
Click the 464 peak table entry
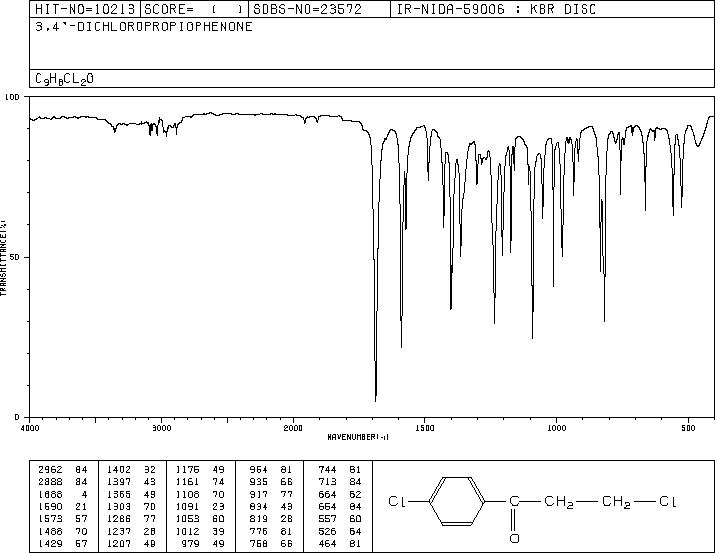tap(340, 543)
